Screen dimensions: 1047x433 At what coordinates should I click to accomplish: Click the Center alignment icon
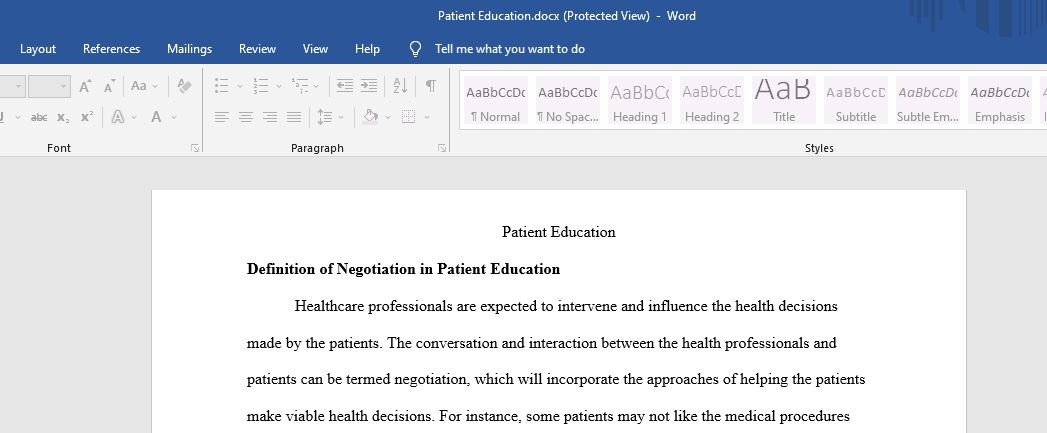point(246,118)
